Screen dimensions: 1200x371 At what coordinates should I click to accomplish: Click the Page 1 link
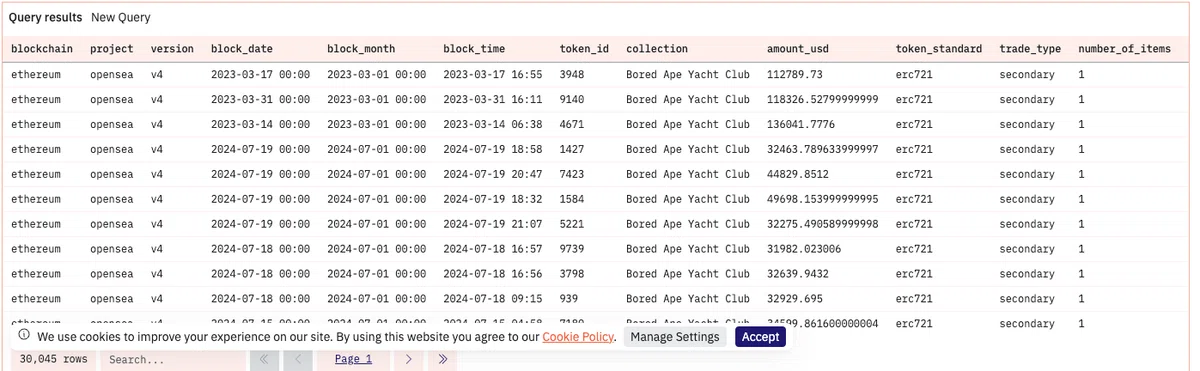pyautogui.click(x=353, y=359)
